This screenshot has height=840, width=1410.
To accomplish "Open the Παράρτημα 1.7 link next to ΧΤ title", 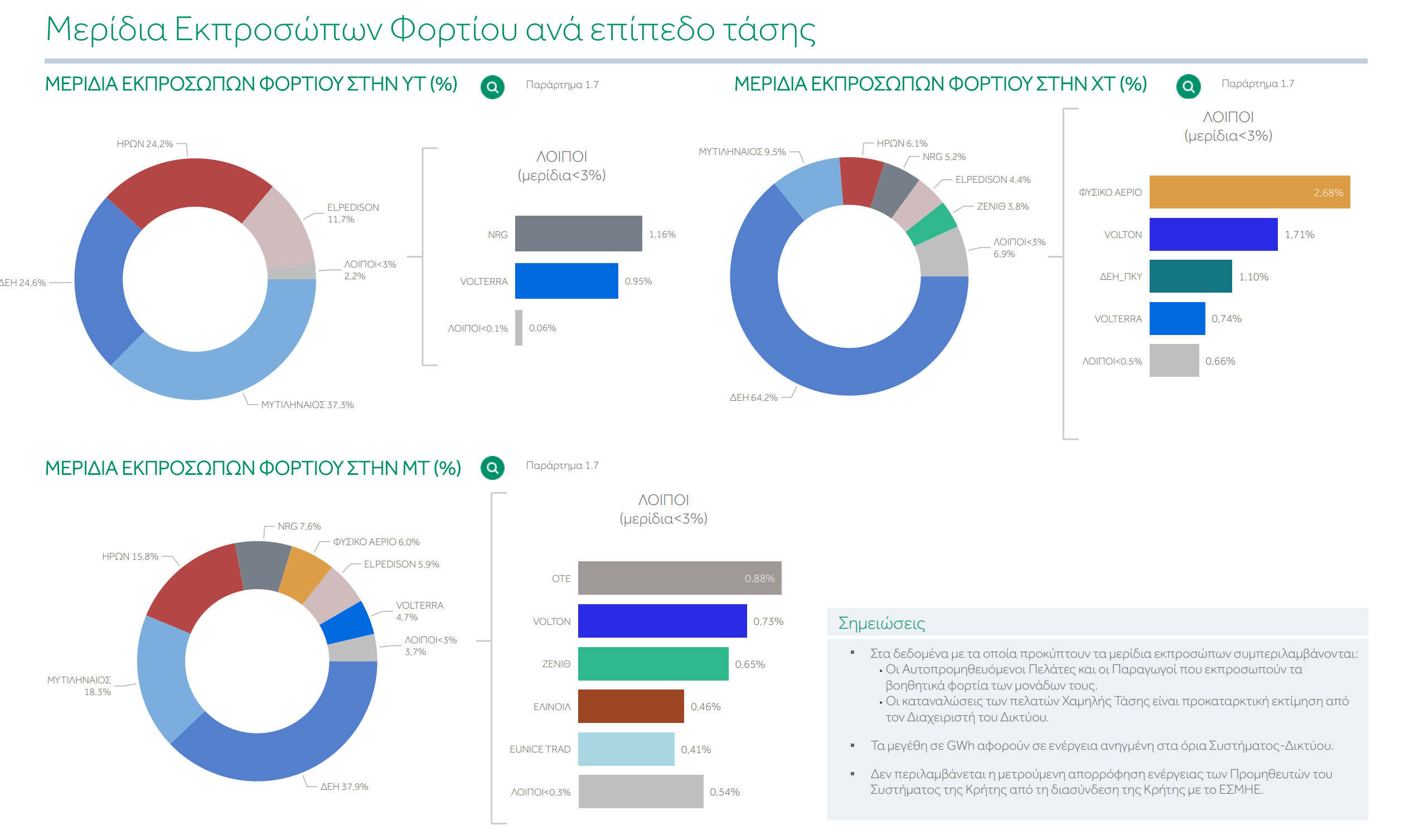I will click(x=1258, y=84).
